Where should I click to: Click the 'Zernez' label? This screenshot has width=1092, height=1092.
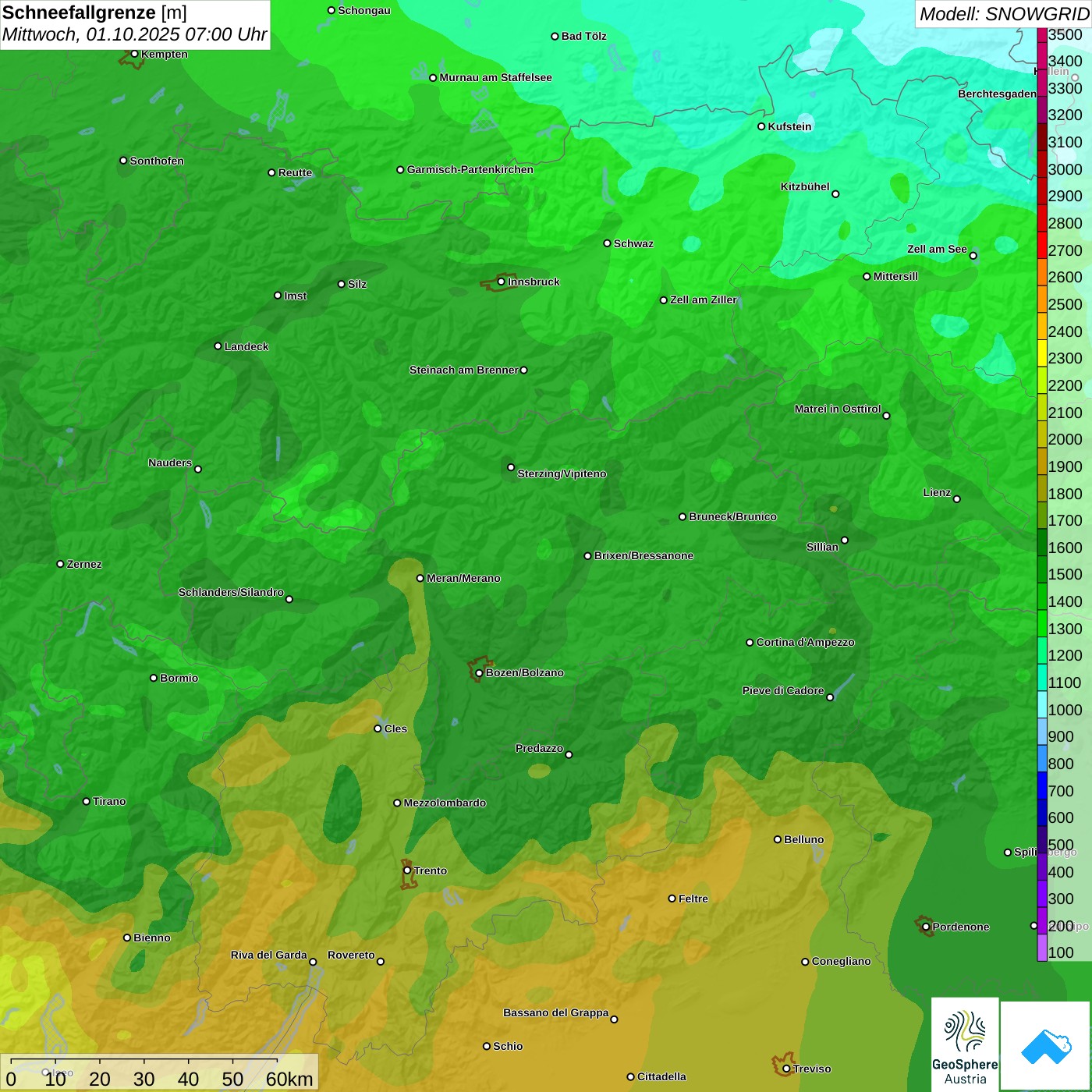tap(84, 565)
